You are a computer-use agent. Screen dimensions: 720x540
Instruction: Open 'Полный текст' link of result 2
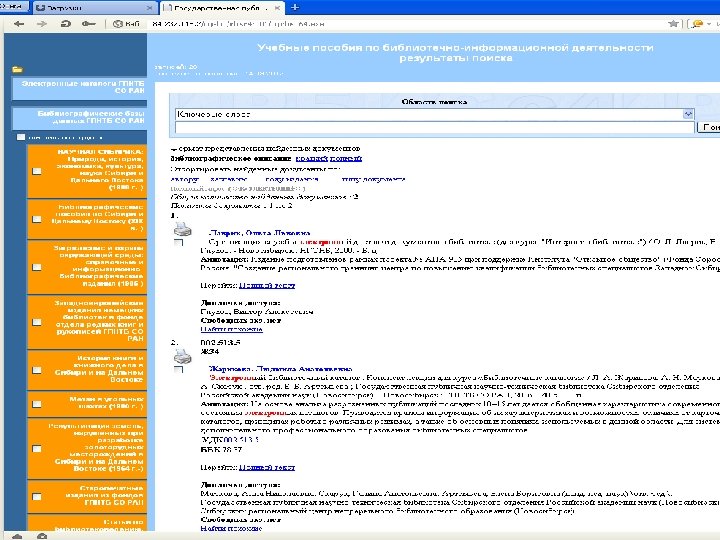pyautogui.click(x=267, y=467)
